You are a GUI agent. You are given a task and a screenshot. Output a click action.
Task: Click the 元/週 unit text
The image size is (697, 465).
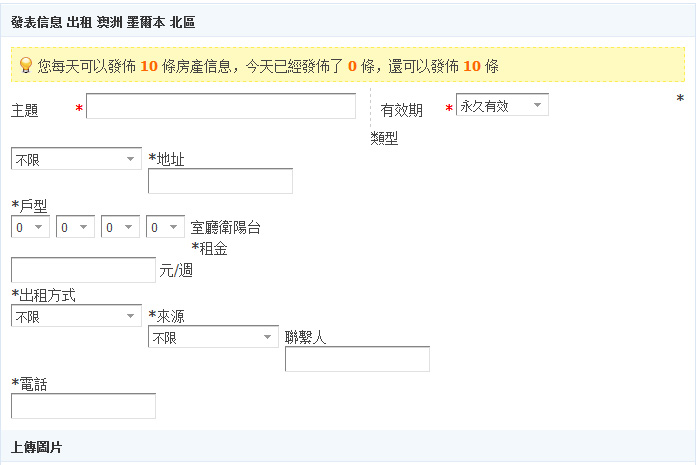pos(176,271)
